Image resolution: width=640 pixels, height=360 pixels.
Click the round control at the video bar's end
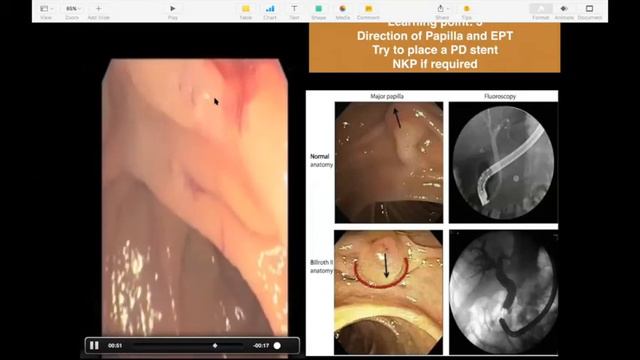pyautogui.click(x=277, y=346)
